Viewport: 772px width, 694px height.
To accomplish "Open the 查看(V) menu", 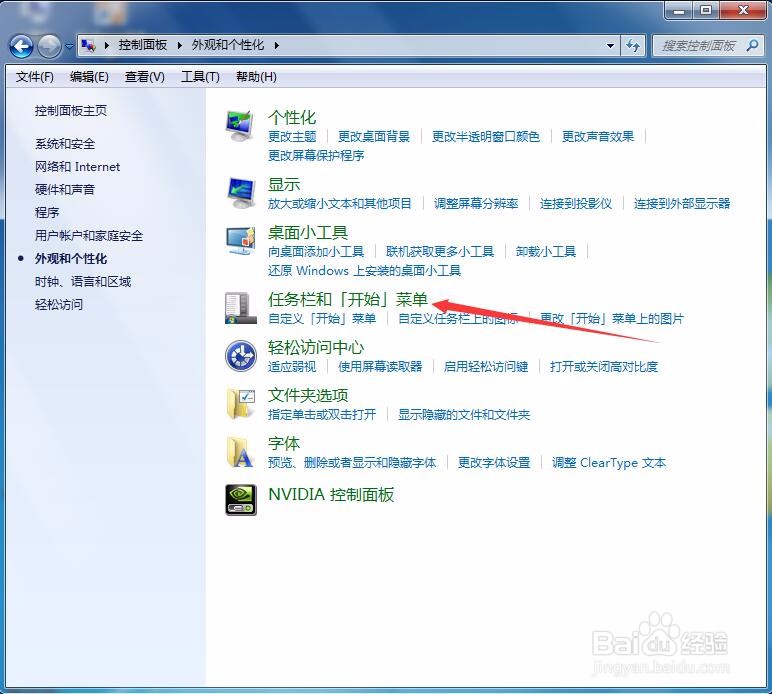I will (145, 77).
